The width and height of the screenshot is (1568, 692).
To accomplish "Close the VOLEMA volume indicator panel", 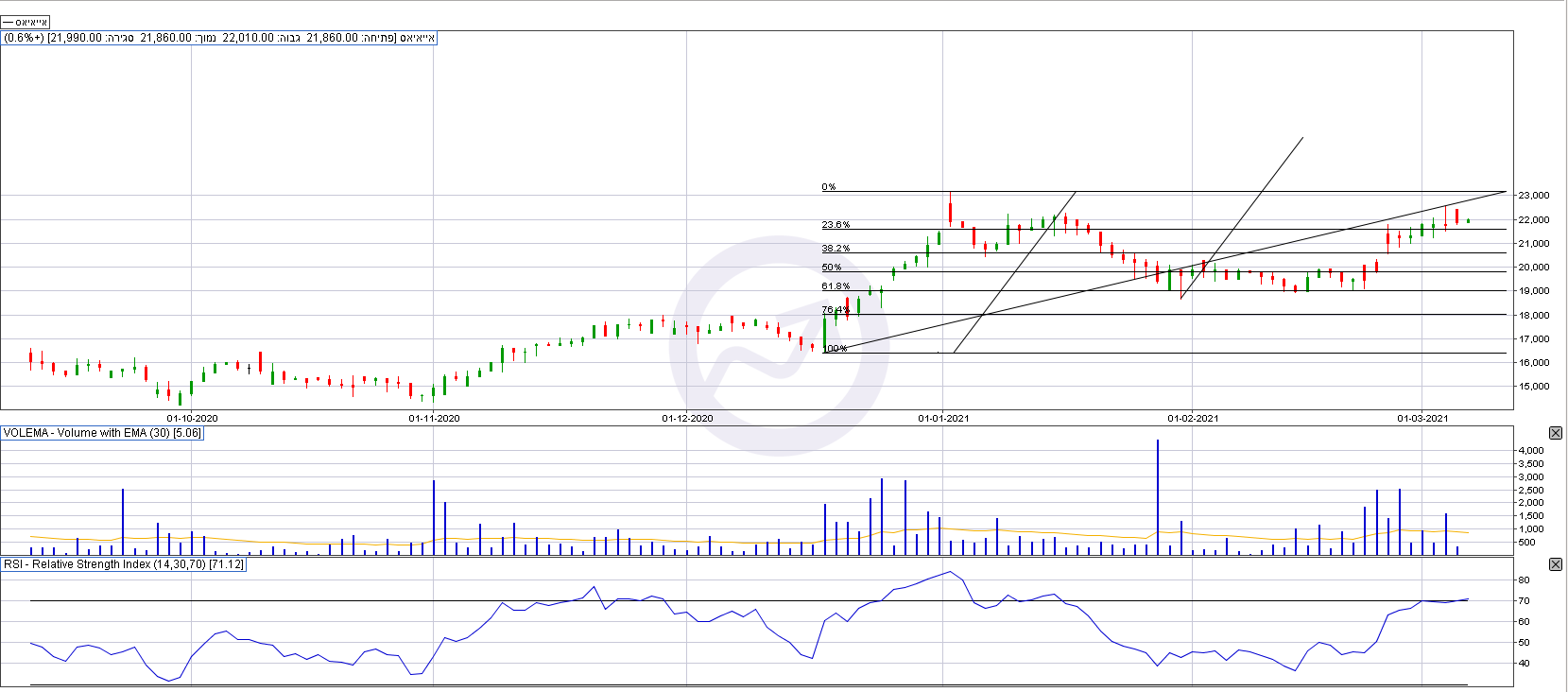I will pos(1556,433).
